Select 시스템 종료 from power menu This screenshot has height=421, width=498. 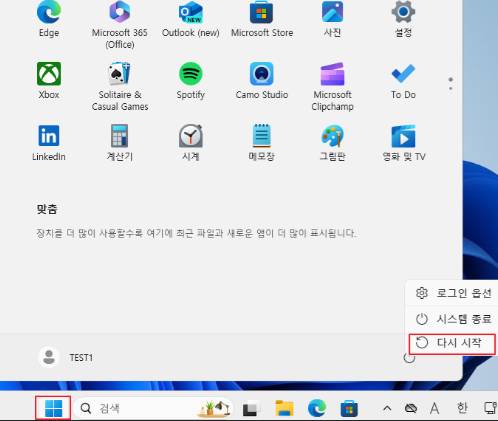pyautogui.click(x=452, y=319)
